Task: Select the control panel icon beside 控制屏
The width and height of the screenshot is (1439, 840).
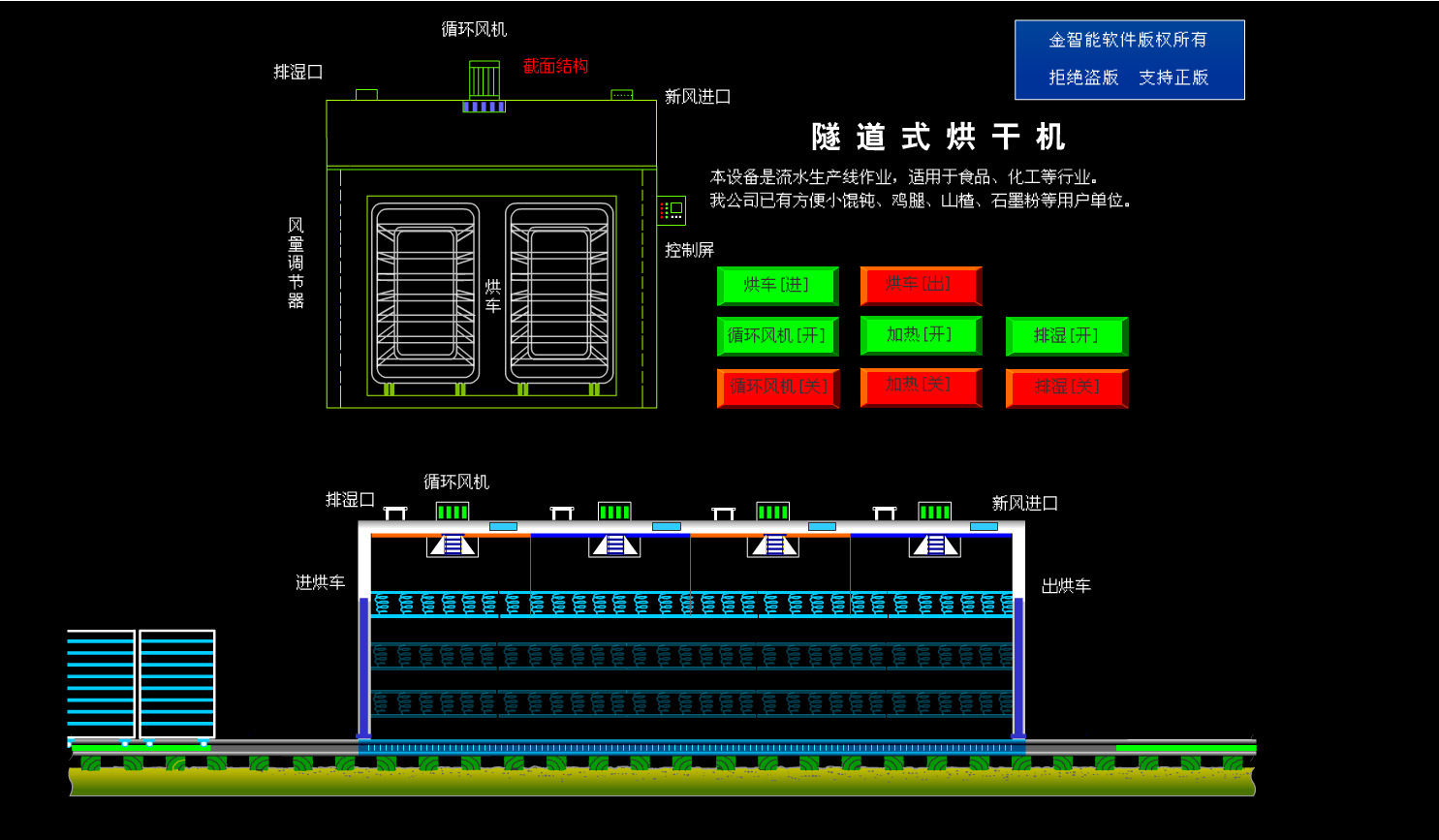Action: pyautogui.click(x=672, y=210)
